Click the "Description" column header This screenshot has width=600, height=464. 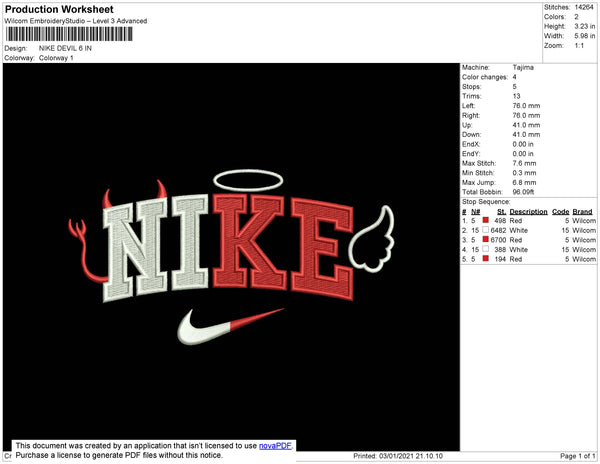(528, 212)
